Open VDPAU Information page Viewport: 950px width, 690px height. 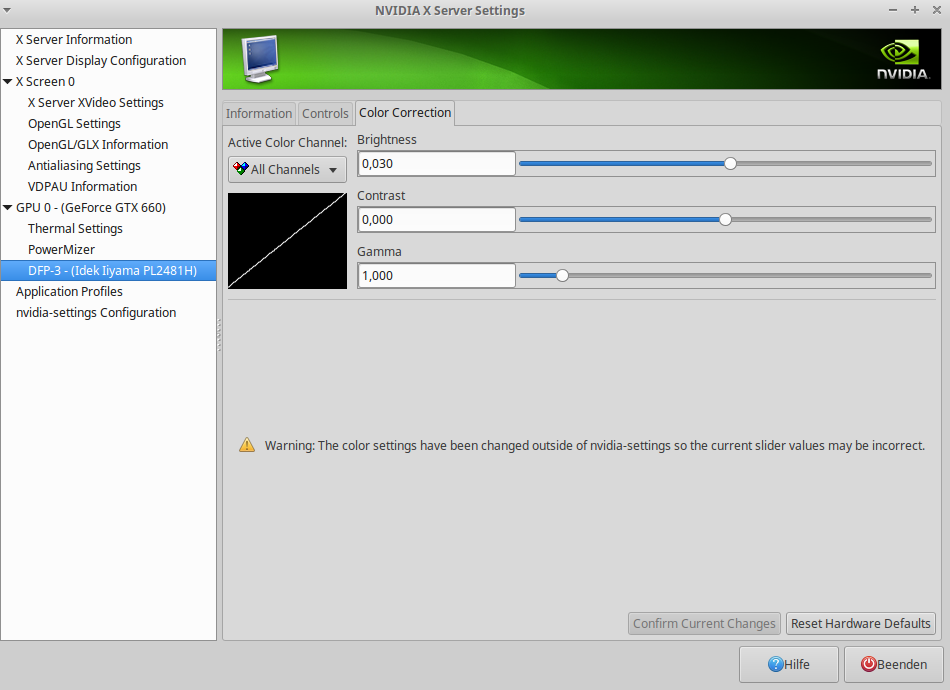pos(82,187)
